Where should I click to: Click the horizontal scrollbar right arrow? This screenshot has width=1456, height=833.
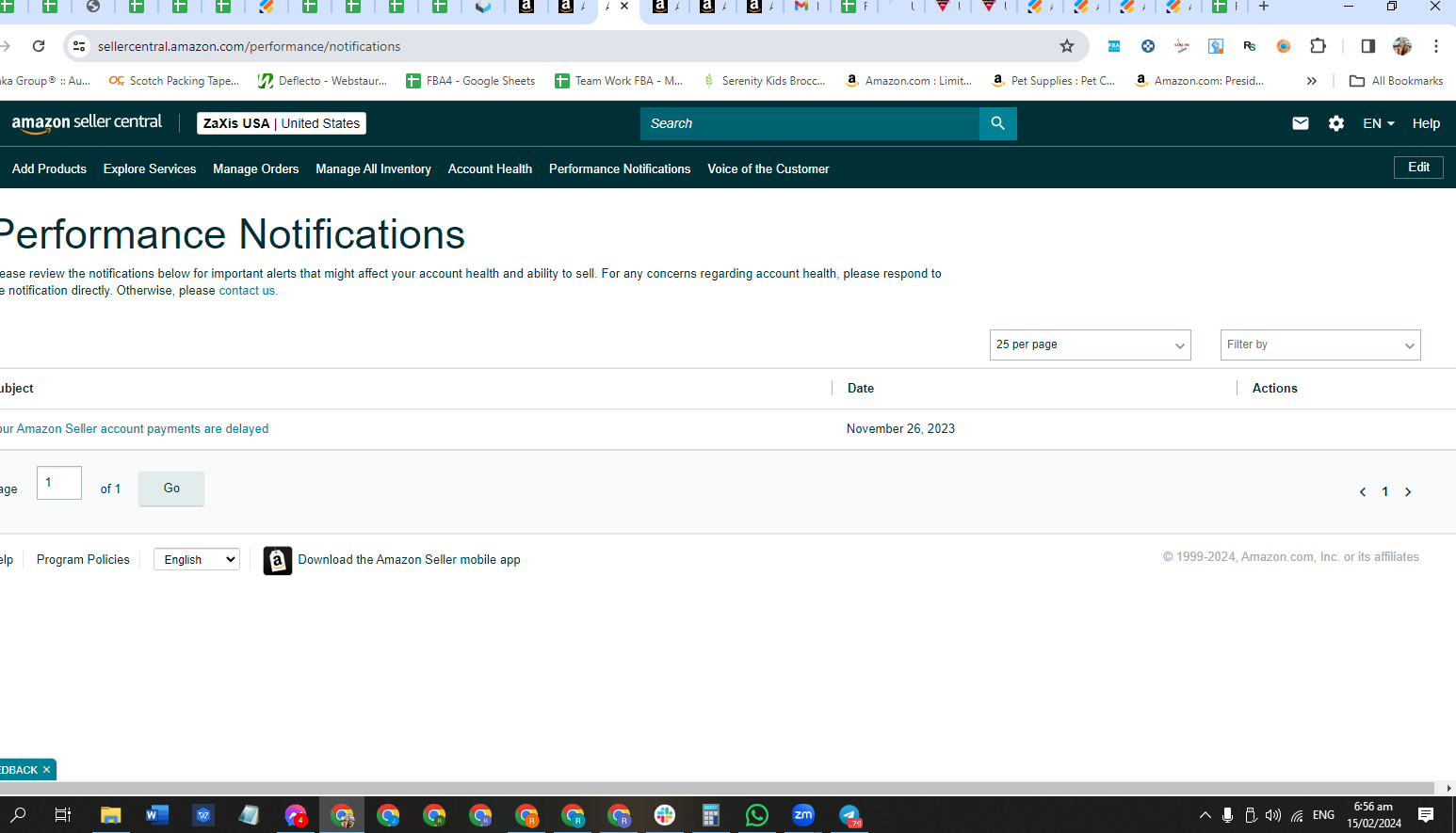click(x=1448, y=788)
